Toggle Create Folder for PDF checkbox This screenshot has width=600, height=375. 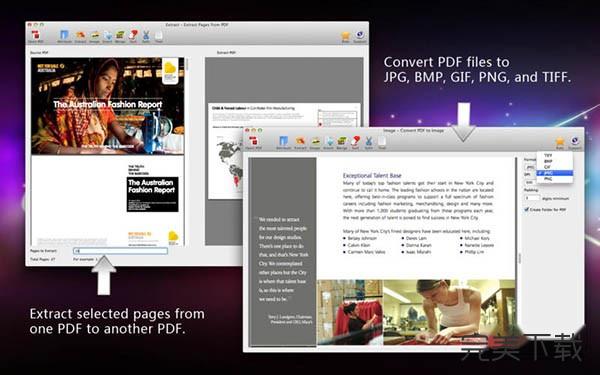(x=527, y=210)
